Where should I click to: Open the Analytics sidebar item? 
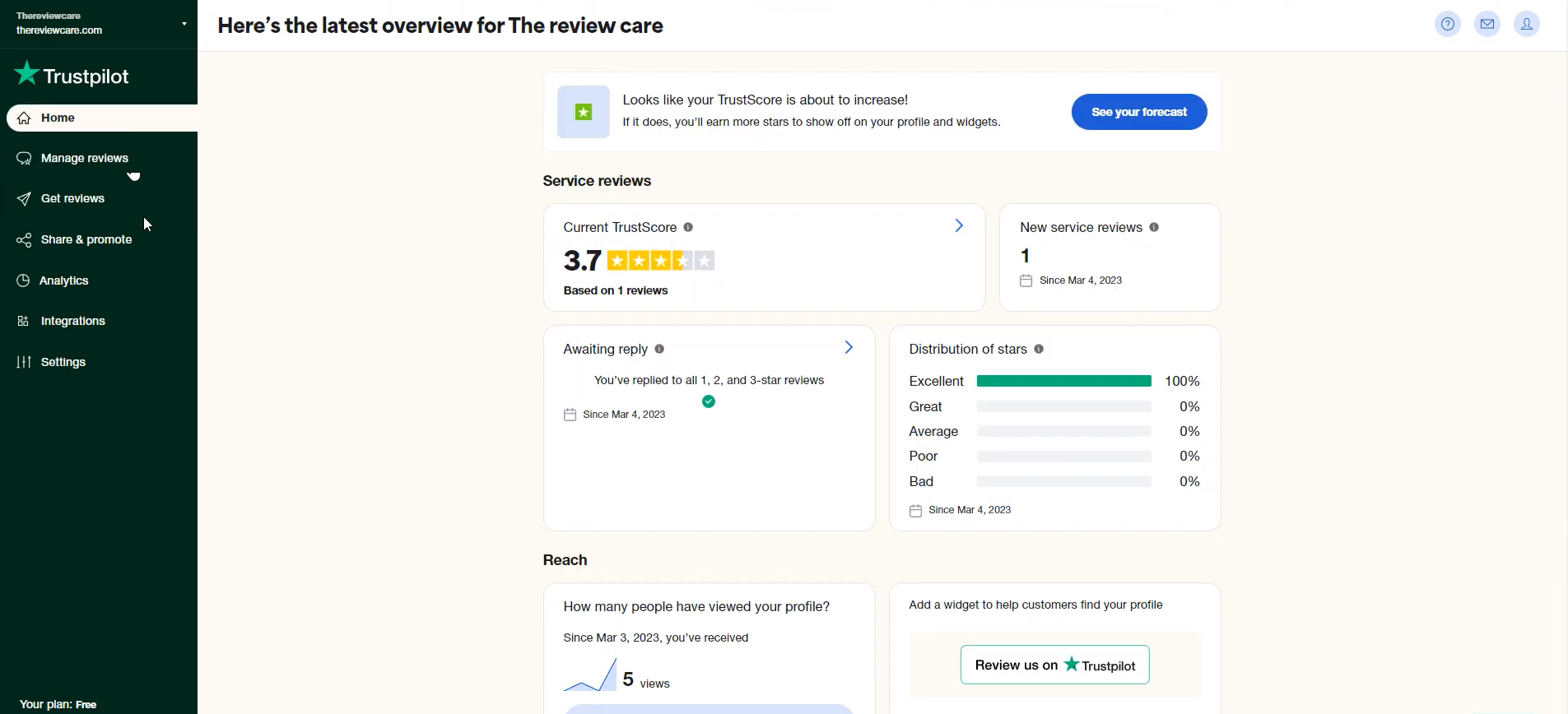[x=63, y=280]
